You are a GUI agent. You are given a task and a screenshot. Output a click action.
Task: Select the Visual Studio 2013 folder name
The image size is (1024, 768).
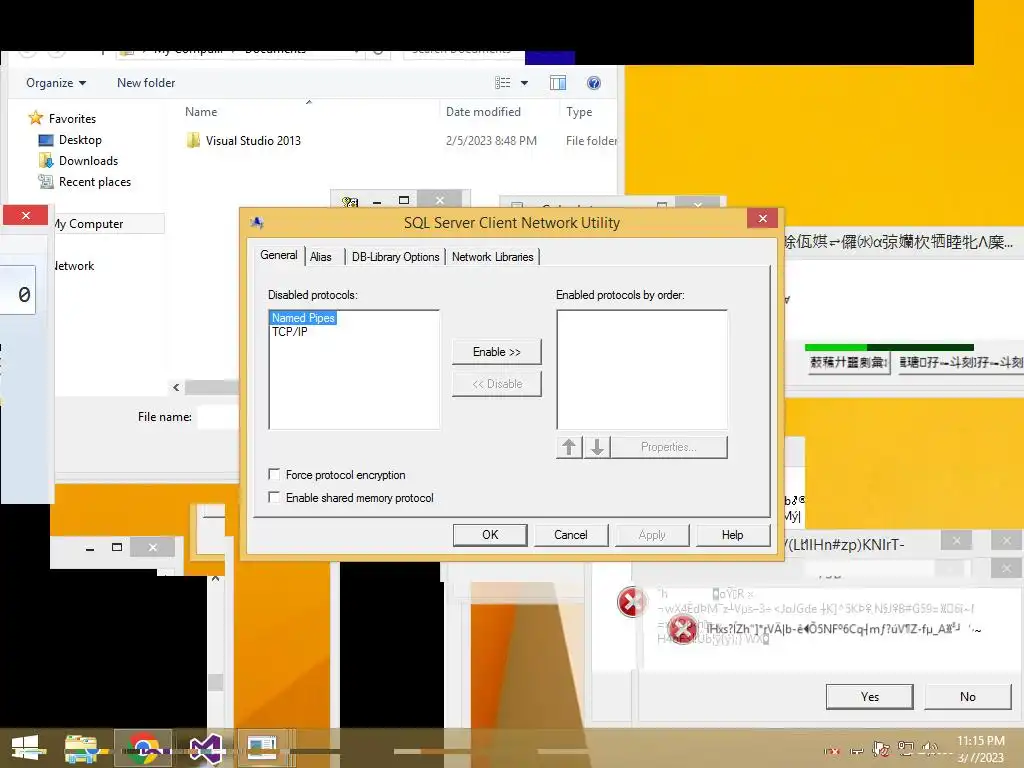tap(253, 140)
